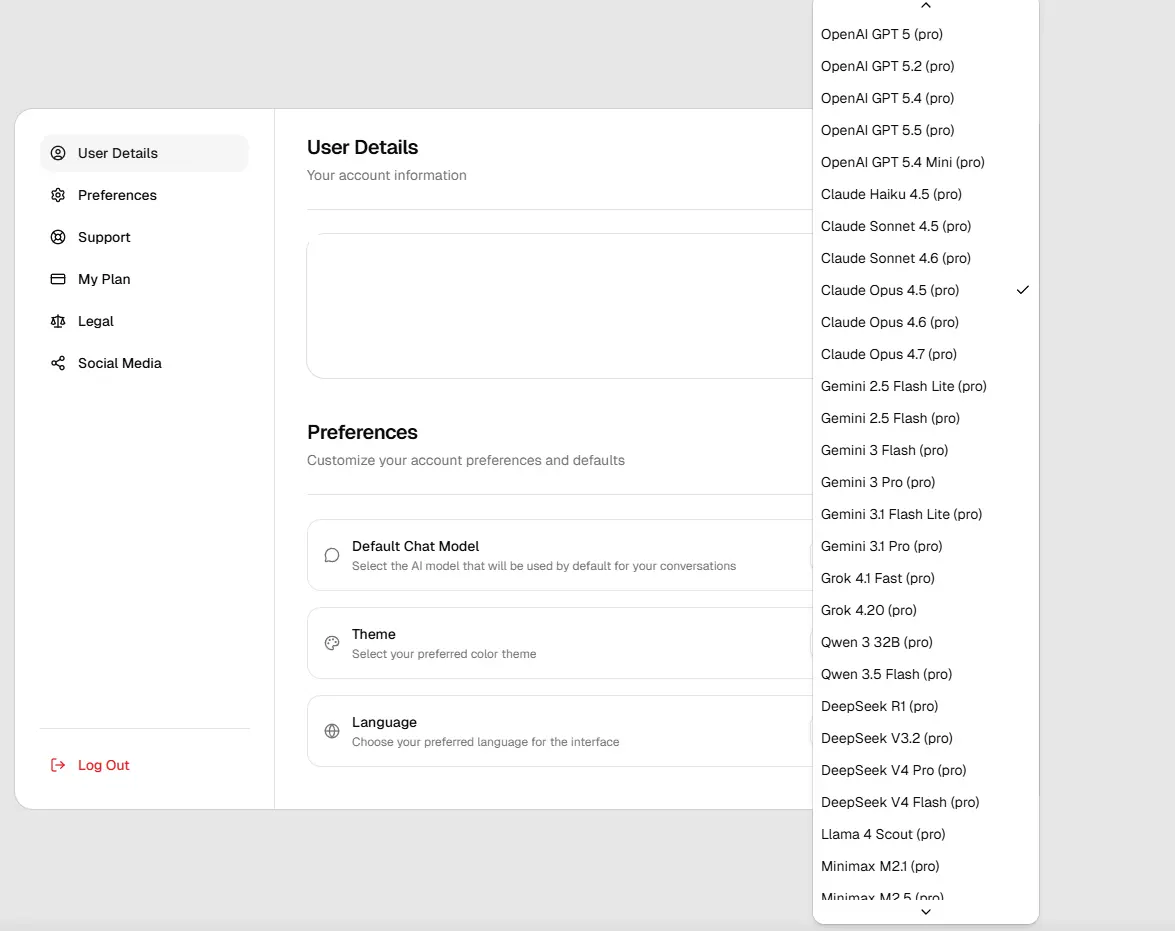The width and height of the screenshot is (1175, 931).
Task: Choose Gemini 3.1 Pro (pro)
Action: 925,546
